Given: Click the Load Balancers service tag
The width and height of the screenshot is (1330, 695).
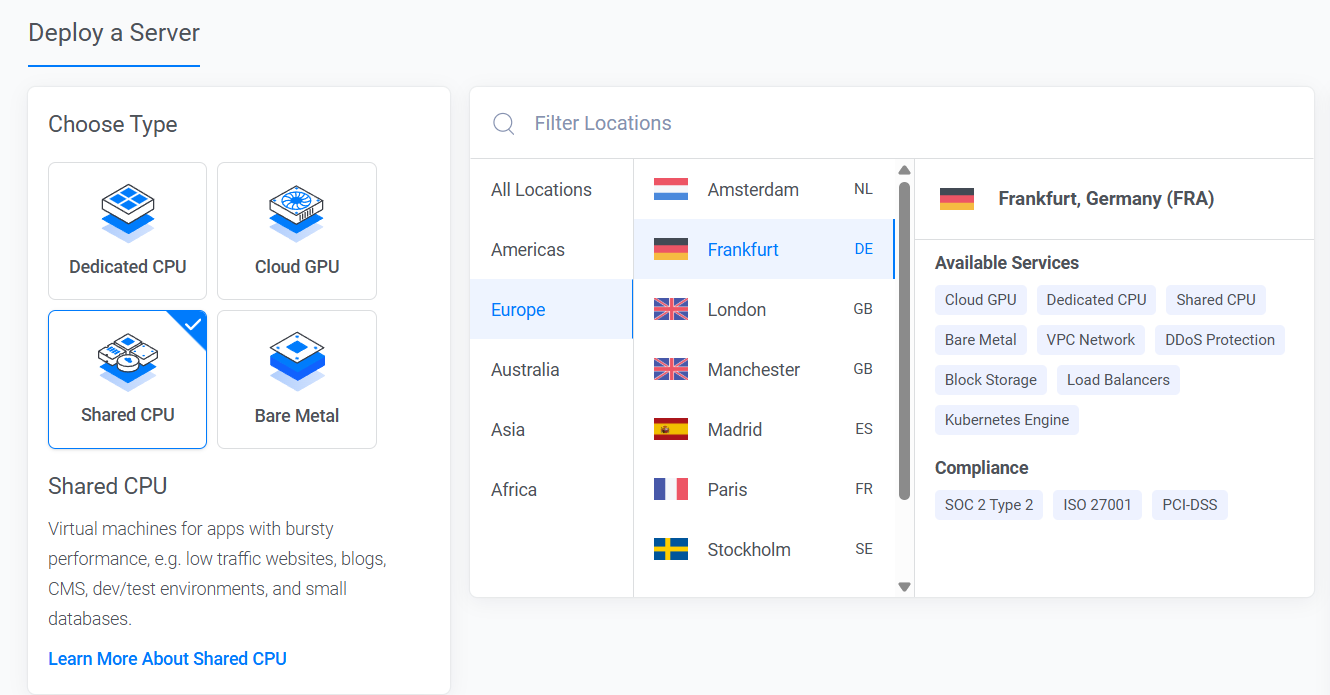Looking at the screenshot, I should pos(1118,380).
